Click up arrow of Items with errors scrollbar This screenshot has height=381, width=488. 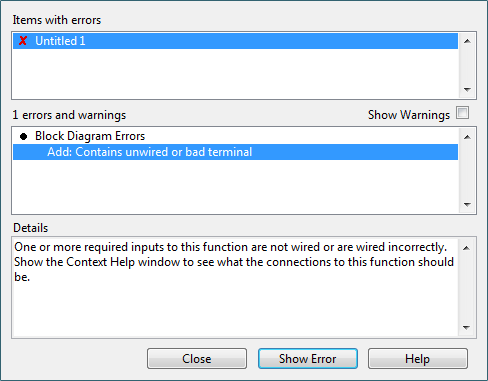coord(467,41)
